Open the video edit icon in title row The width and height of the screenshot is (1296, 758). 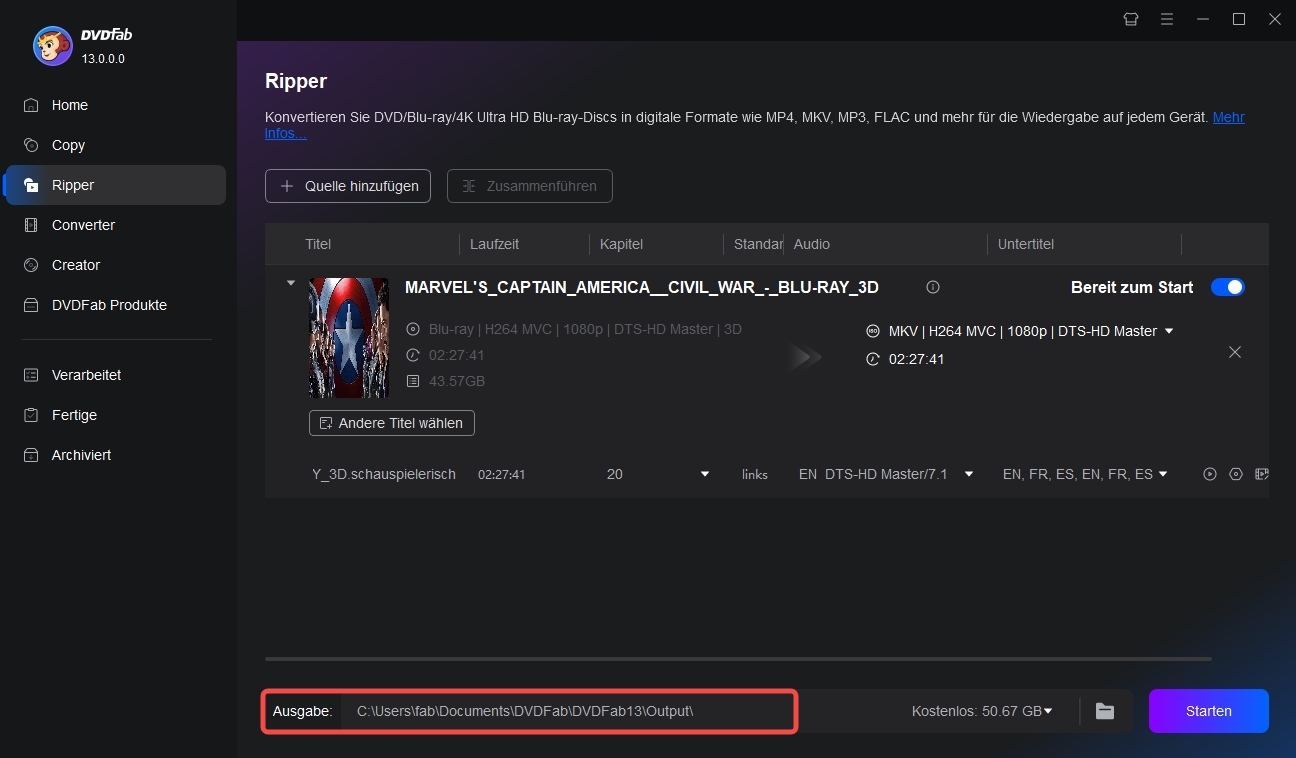1262,474
